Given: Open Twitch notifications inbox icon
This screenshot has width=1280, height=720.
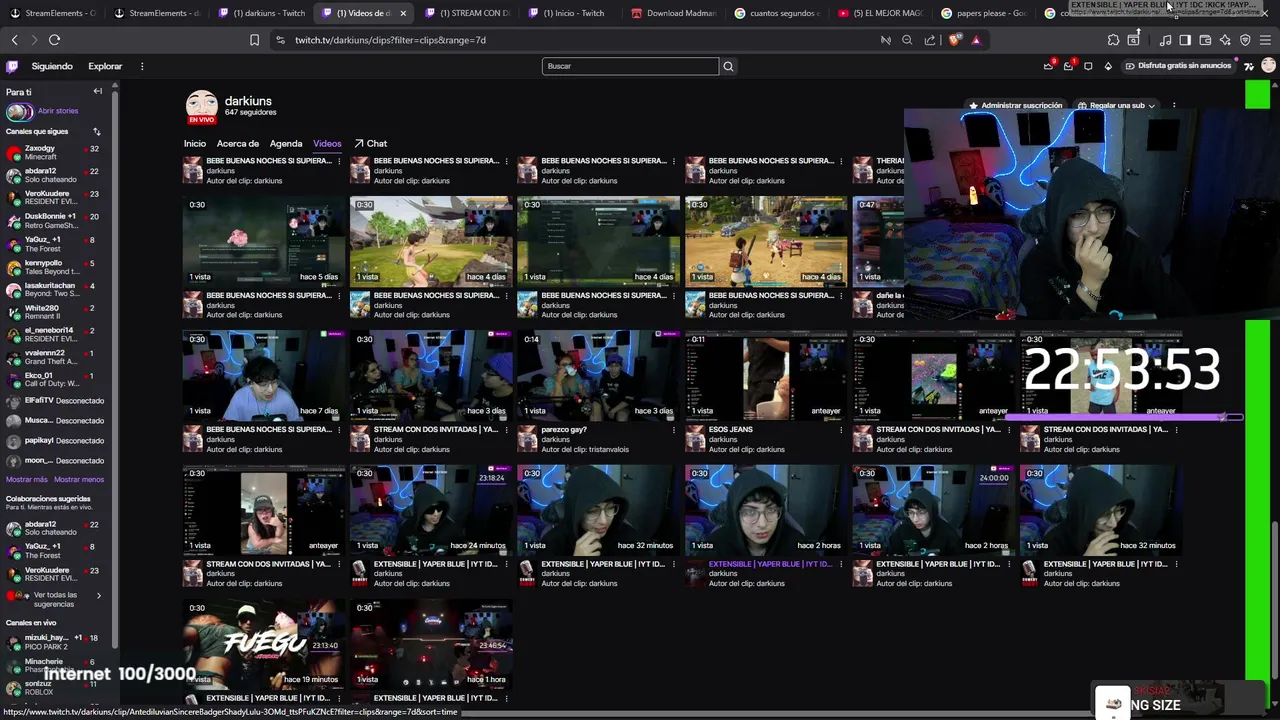Looking at the screenshot, I should point(1068,66).
